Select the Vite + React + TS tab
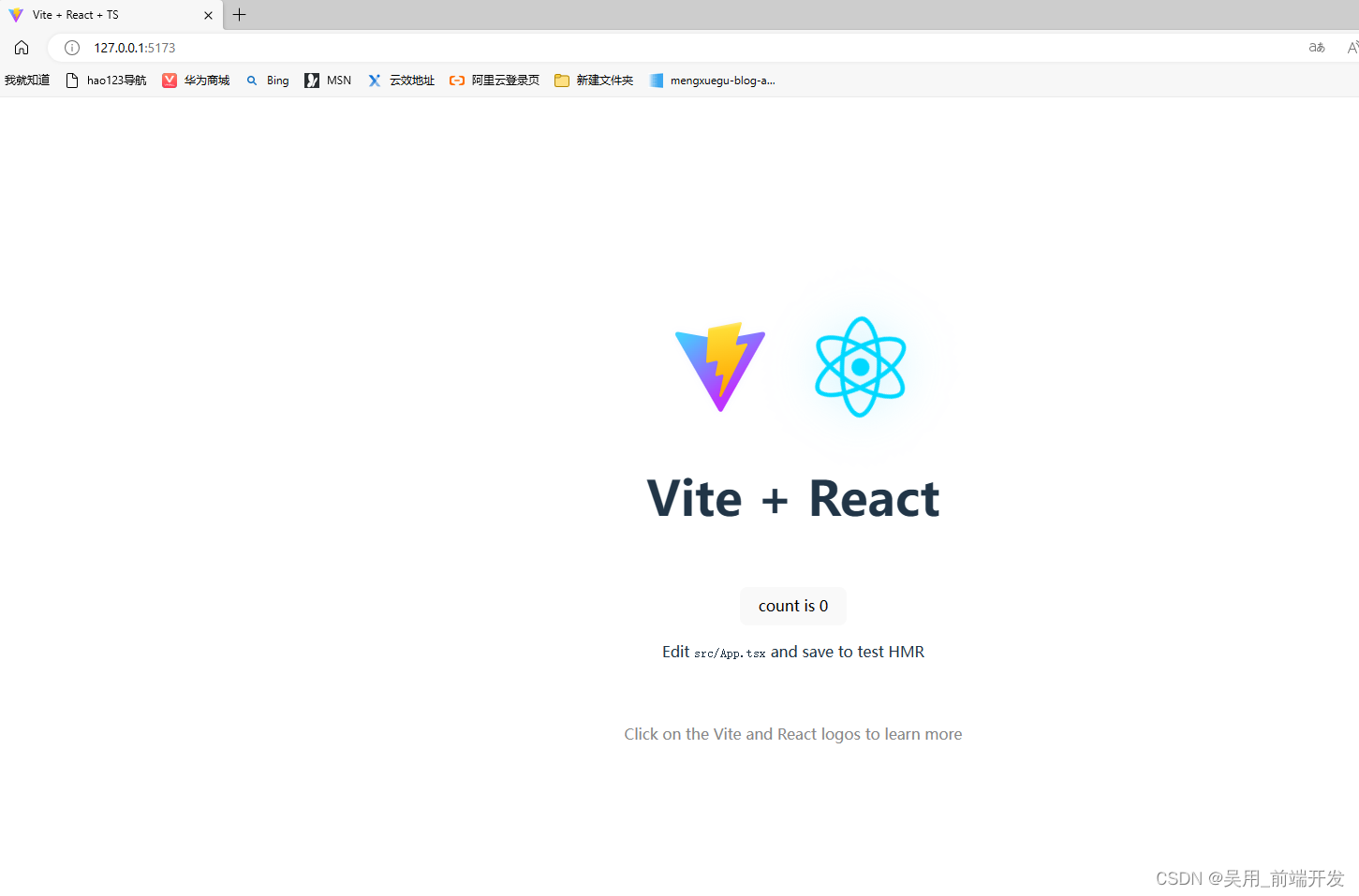This screenshot has width=1359, height=896. tap(111, 15)
